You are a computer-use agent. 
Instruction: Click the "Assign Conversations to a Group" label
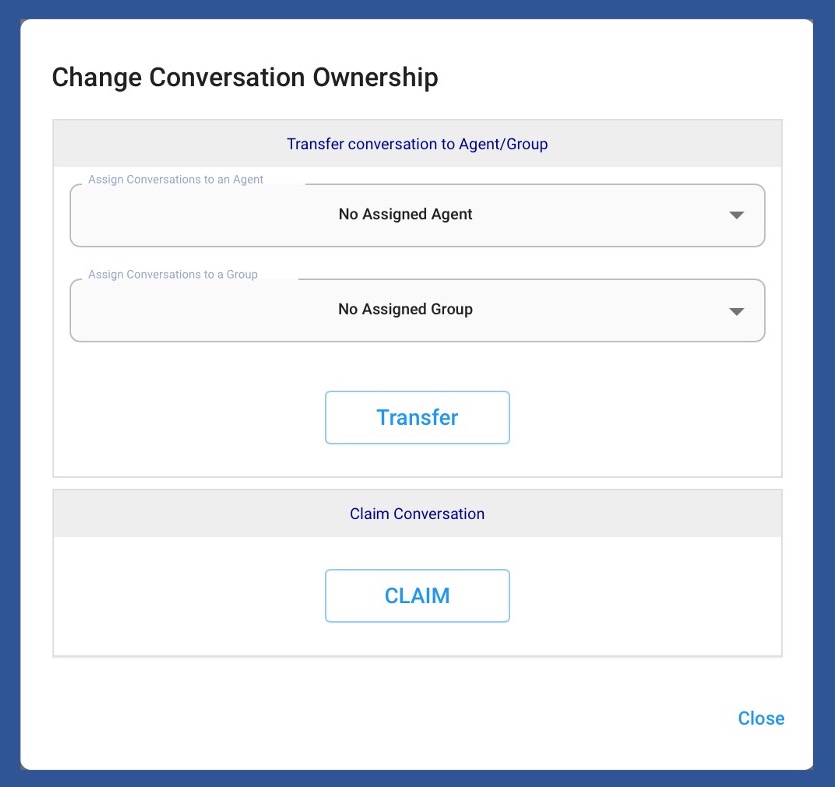coord(173,275)
